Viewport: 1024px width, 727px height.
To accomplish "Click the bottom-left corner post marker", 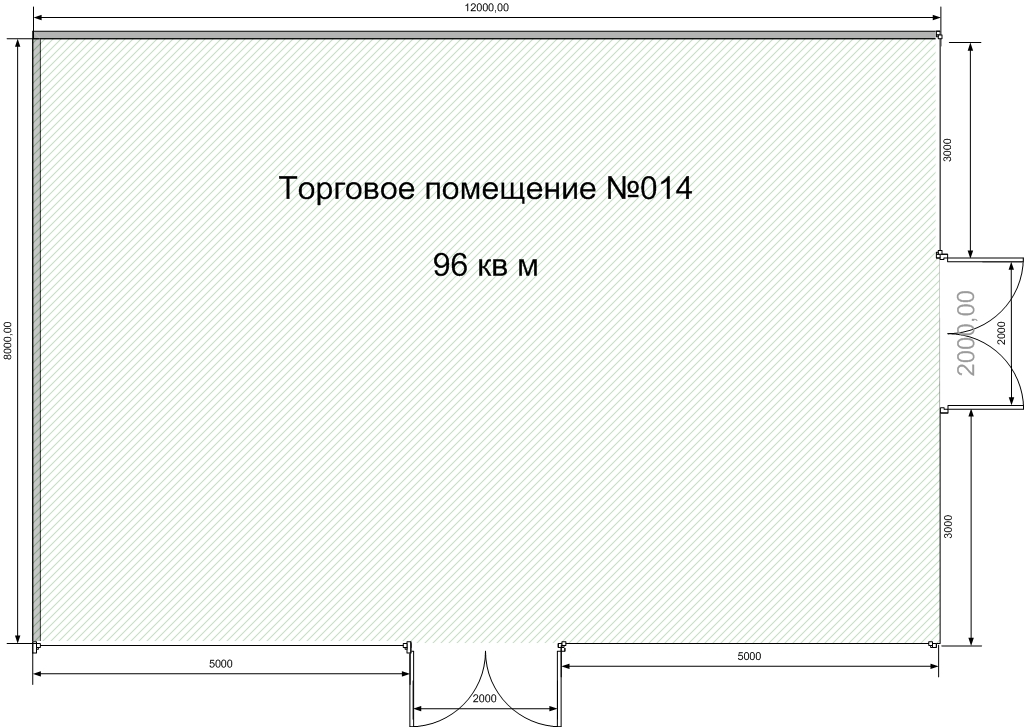I will click(37, 646).
